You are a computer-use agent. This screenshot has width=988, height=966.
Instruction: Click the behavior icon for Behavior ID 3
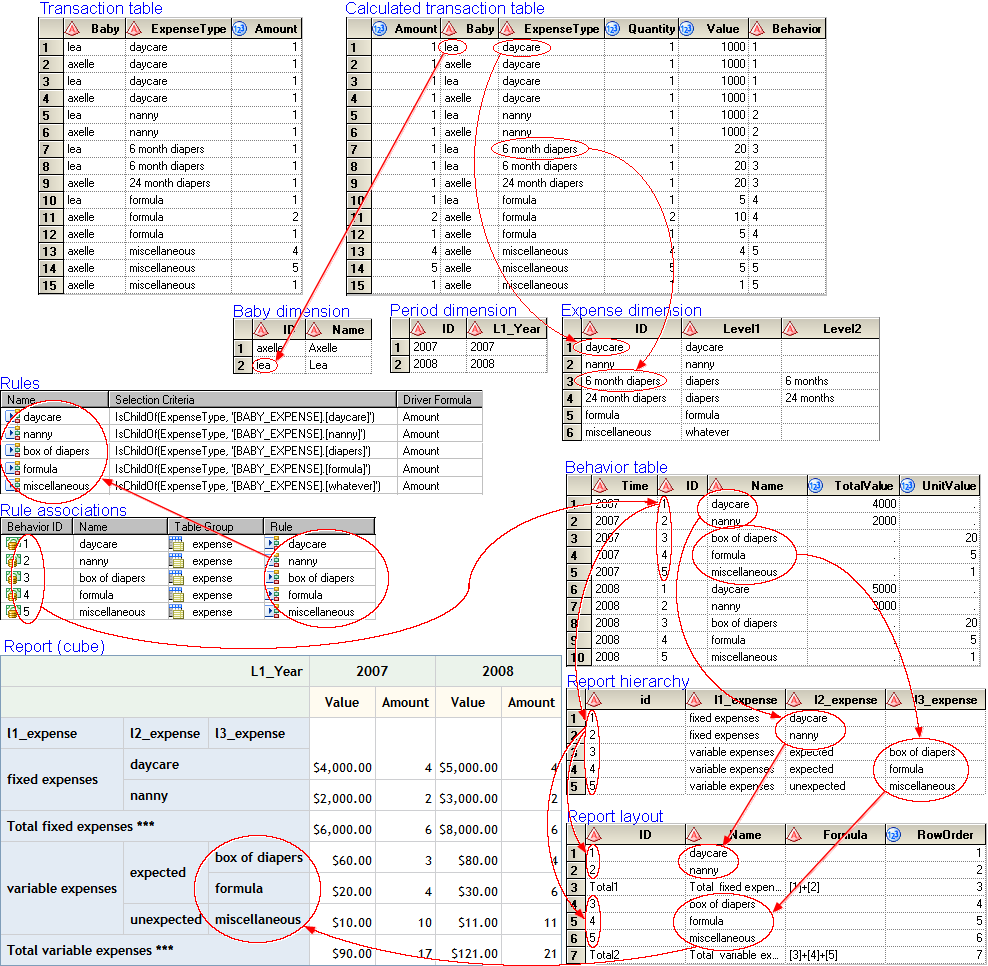click(12, 578)
